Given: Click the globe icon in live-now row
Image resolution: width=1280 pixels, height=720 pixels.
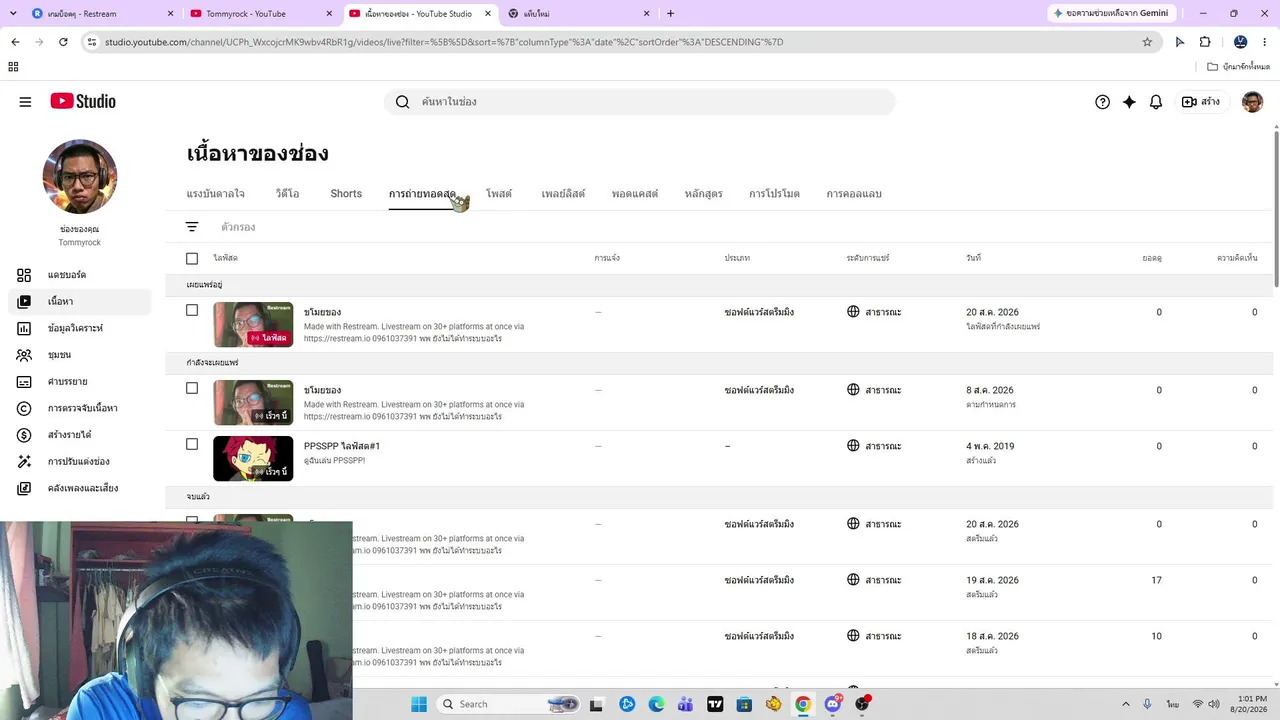Looking at the screenshot, I should tap(853, 312).
